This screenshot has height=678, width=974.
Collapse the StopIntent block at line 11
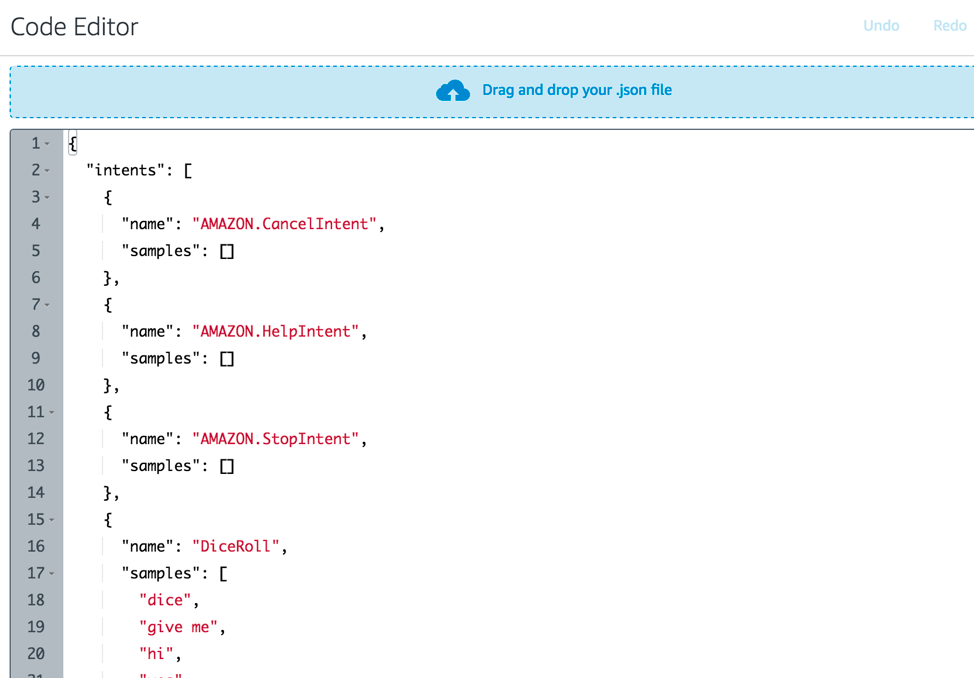point(51,412)
